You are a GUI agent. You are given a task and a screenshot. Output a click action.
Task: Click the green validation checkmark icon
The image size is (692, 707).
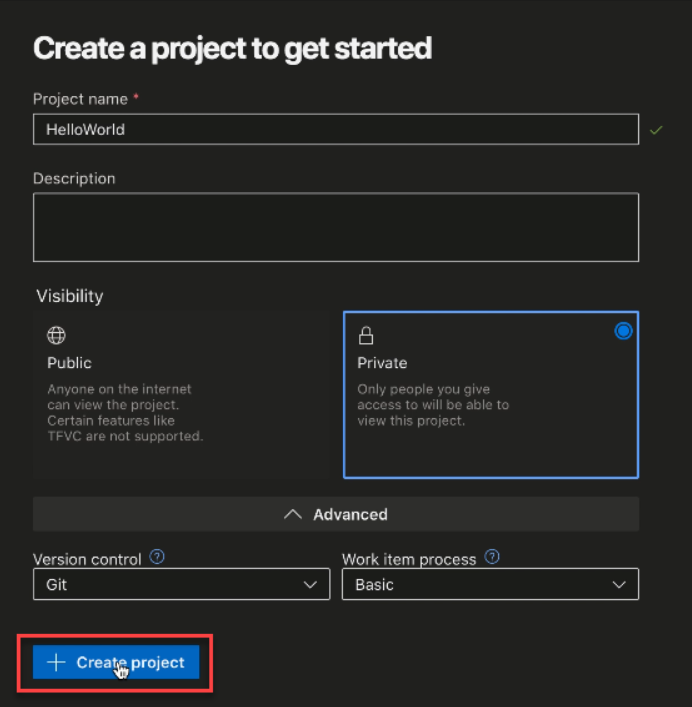click(656, 130)
